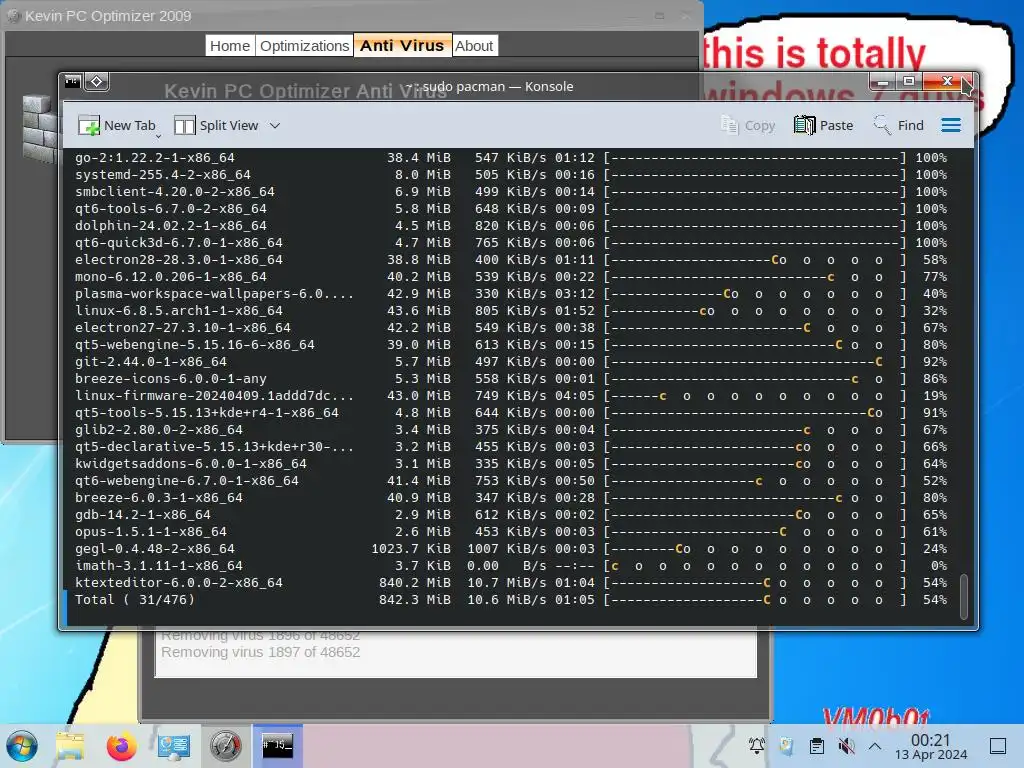Switch to the PC Optimizer gauge taskbar entry

(x=225, y=746)
